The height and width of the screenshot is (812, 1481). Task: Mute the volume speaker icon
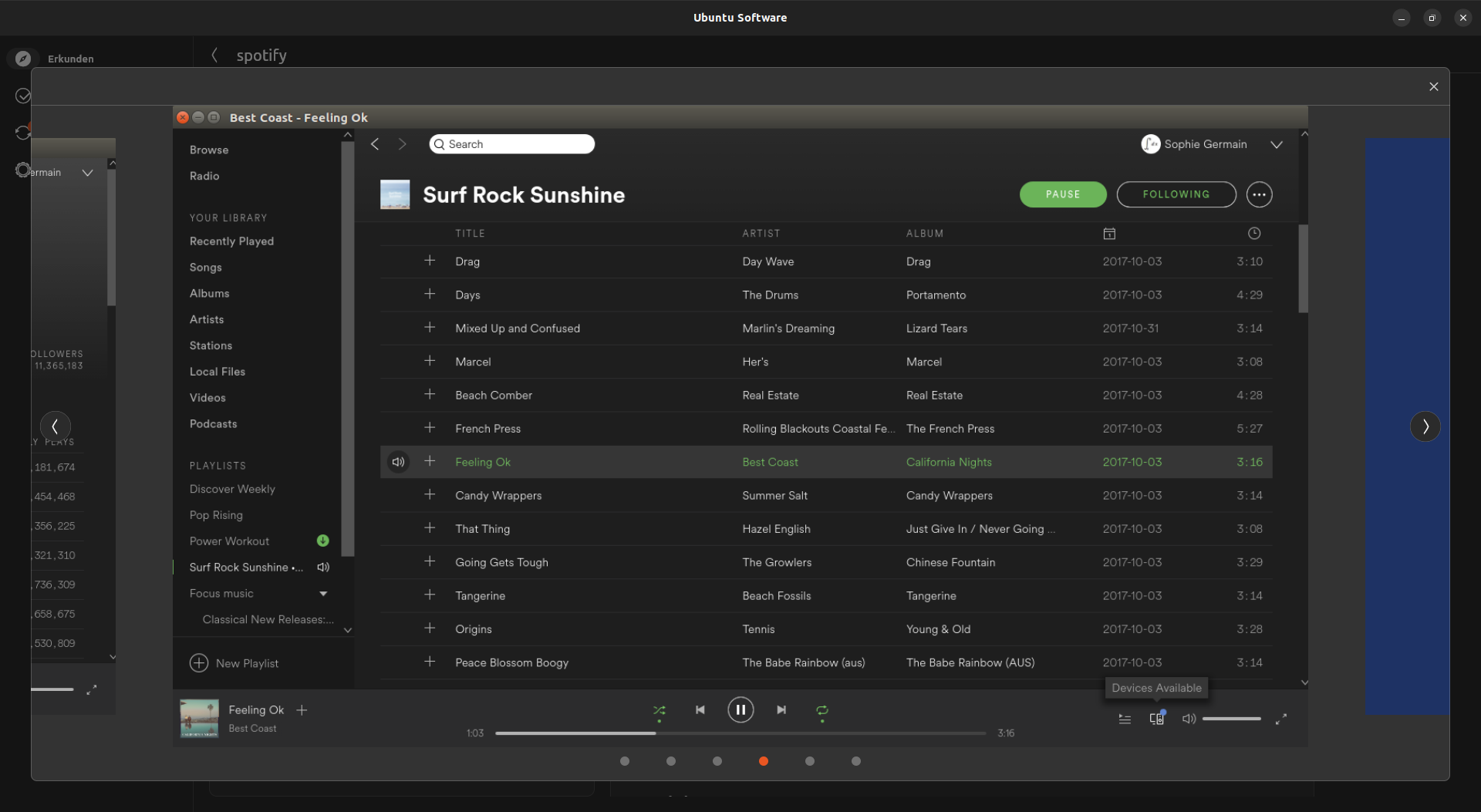click(1189, 719)
